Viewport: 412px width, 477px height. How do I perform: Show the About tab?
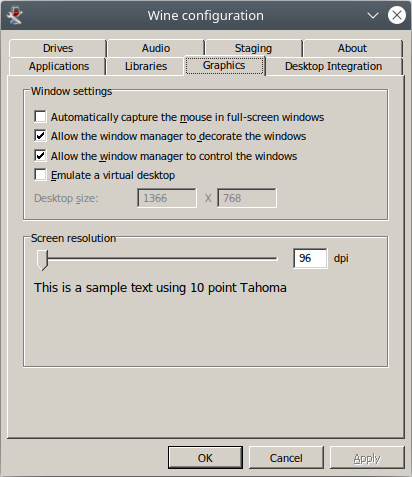(x=352, y=48)
